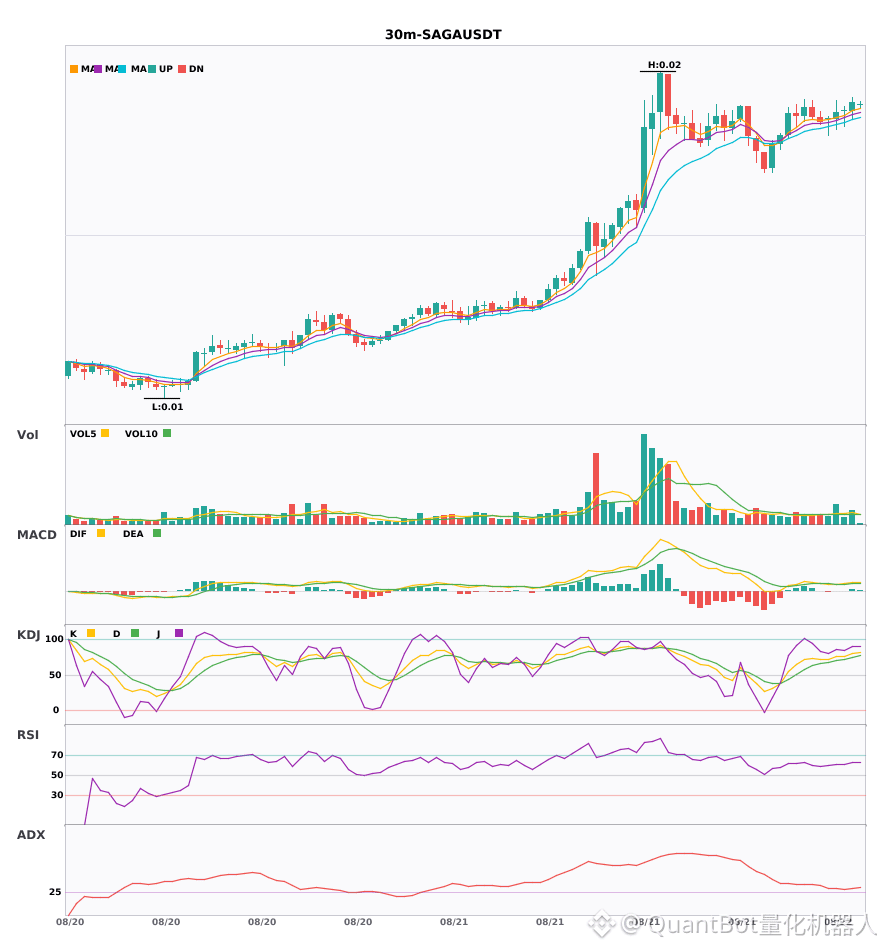885x950 pixels.
Task: Click the H:0.02 high price marker
Action: 665,65
